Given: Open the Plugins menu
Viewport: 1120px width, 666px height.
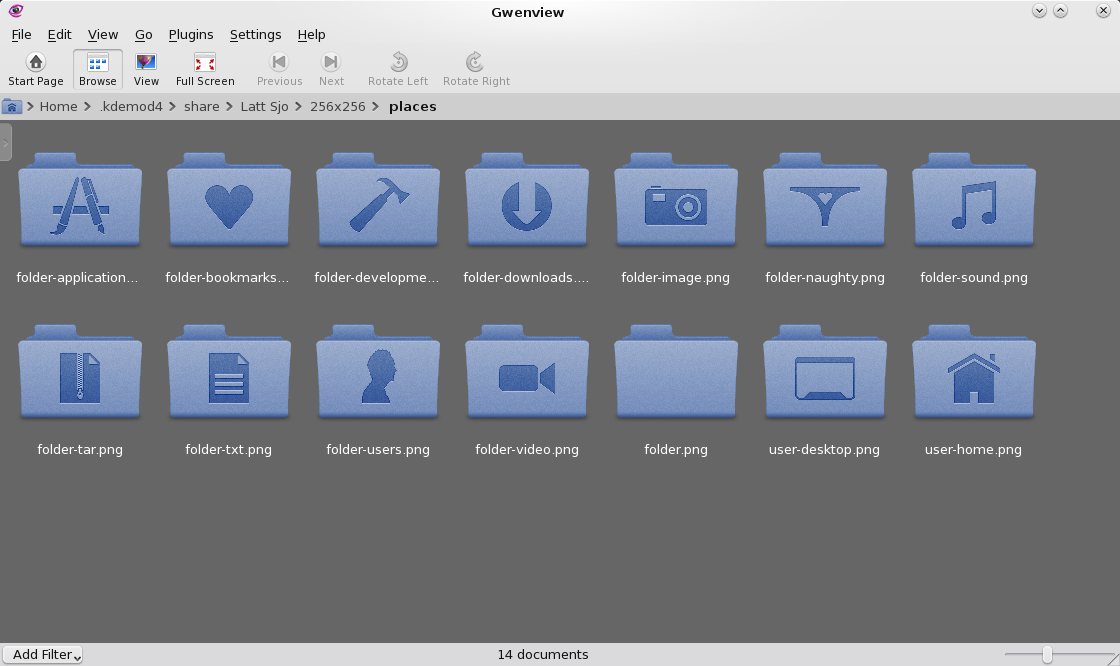Looking at the screenshot, I should click(191, 34).
